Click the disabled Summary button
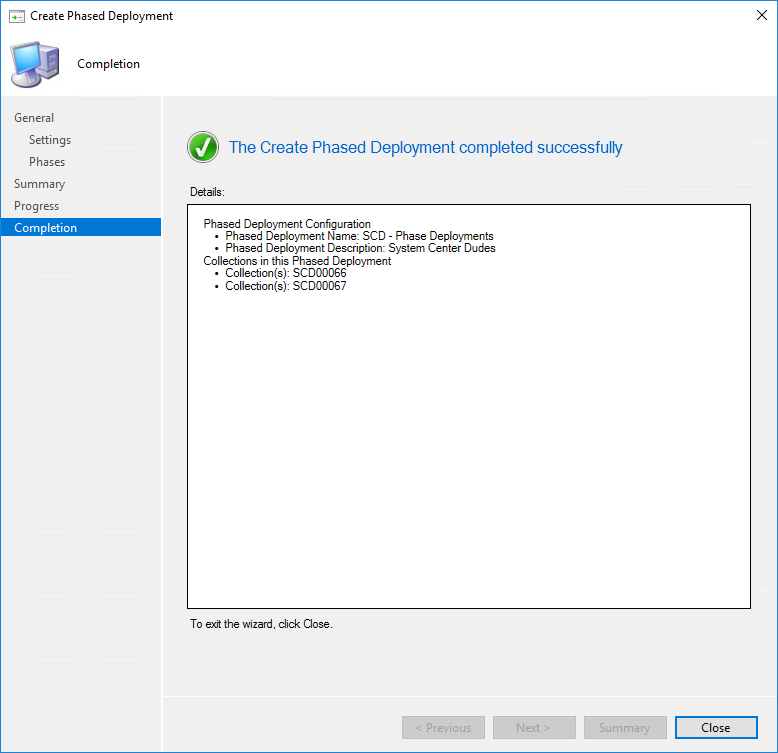778x753 pixels. tap(625, 727)
